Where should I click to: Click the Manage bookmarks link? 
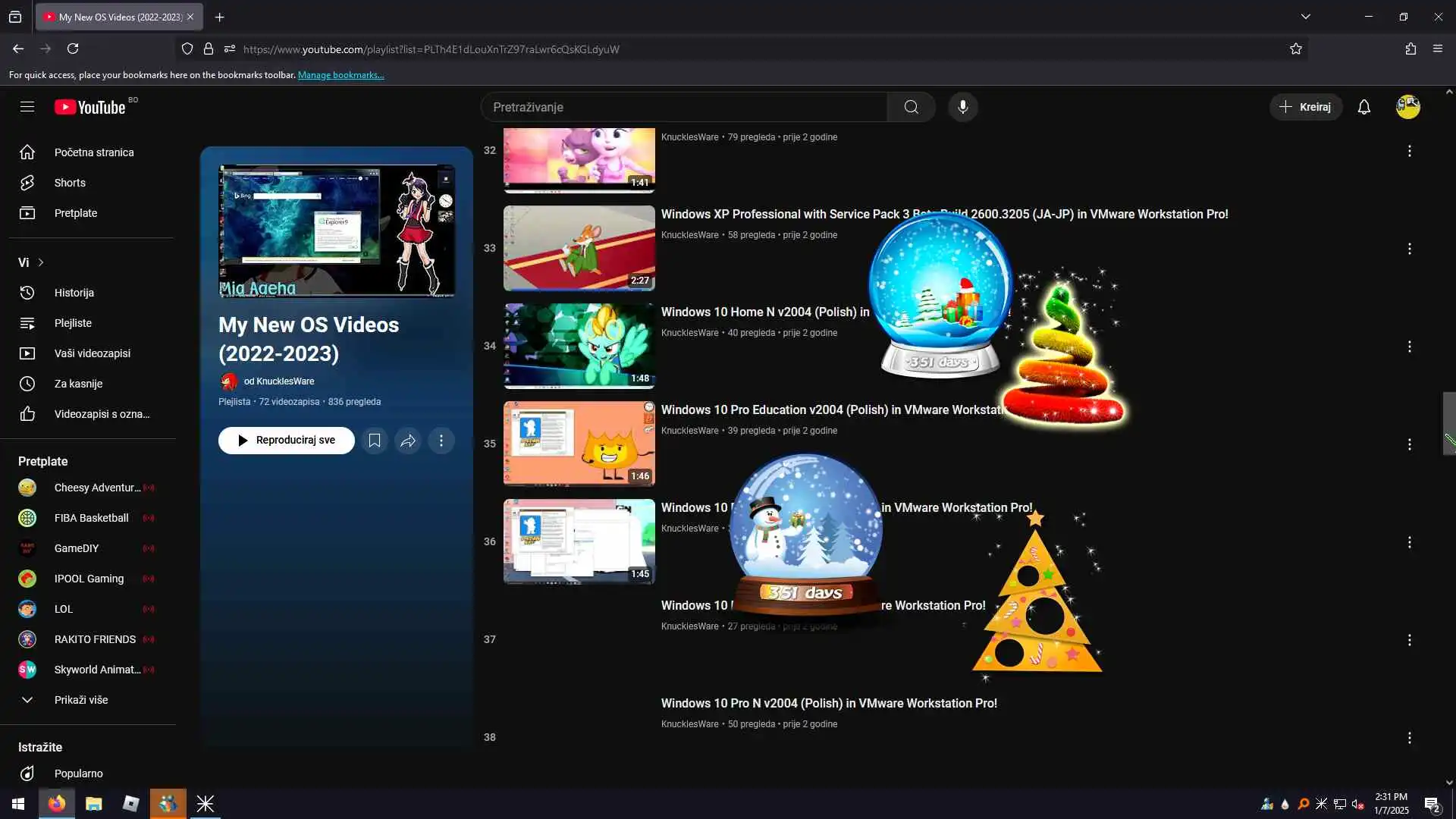340,75
